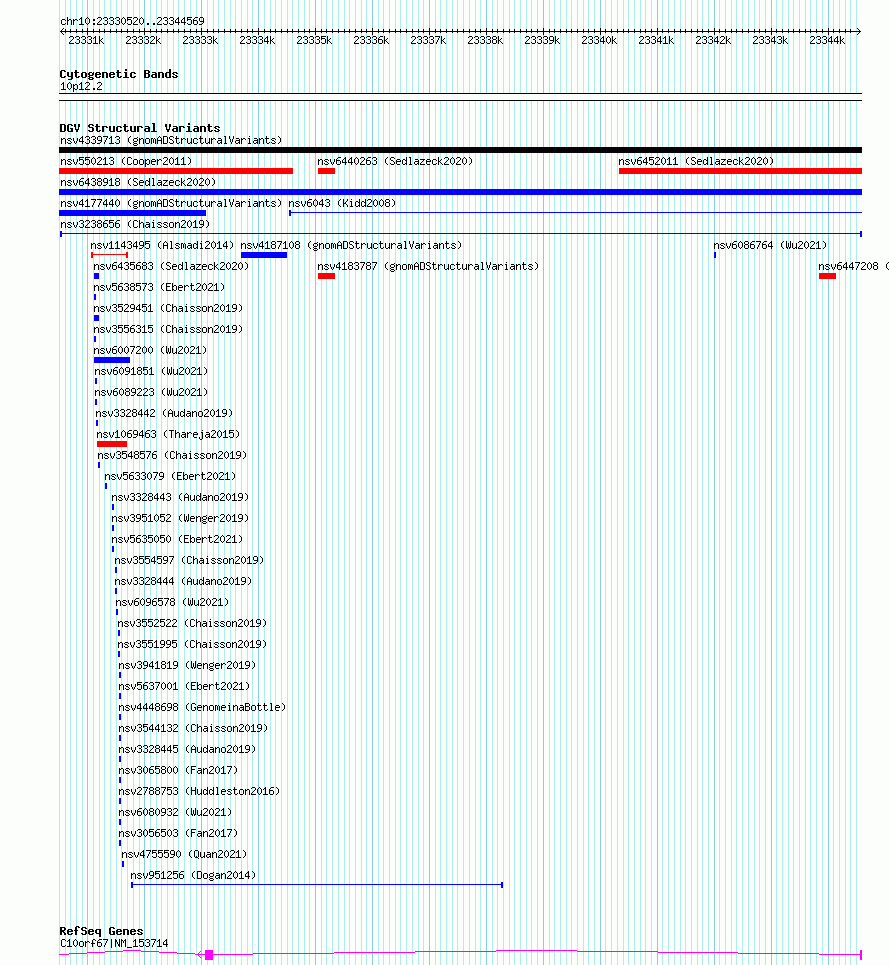
Task: Open nsv3951052 (Wenger2019) label
Action: click(180, 518)
